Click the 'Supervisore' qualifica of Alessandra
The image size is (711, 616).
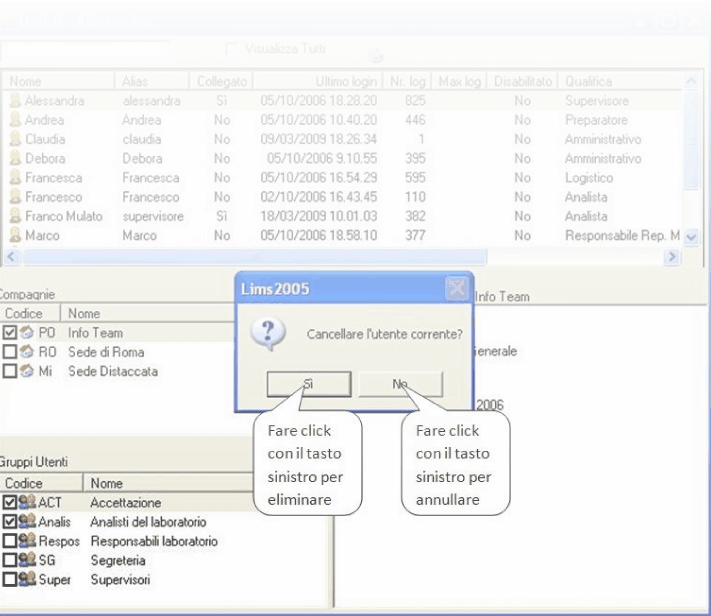[x=597, y=101]
